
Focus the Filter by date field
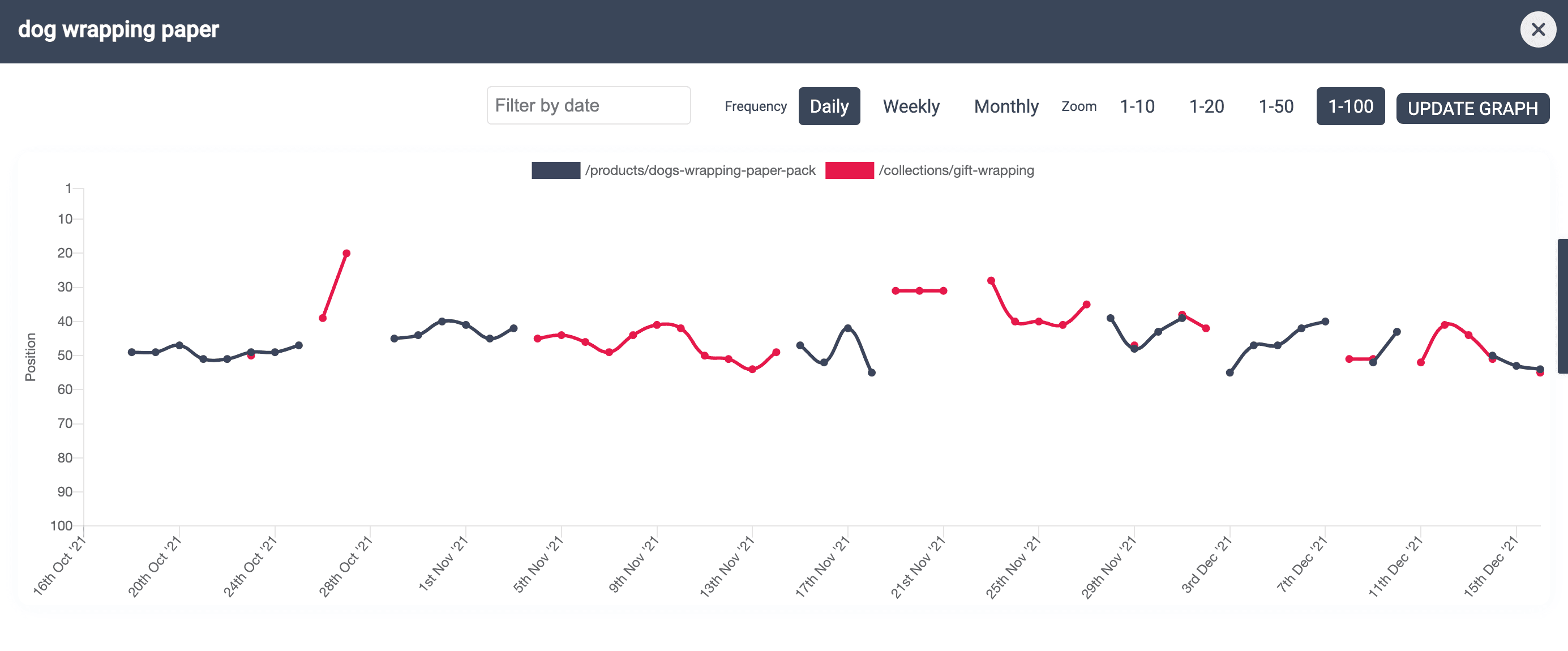589,105
